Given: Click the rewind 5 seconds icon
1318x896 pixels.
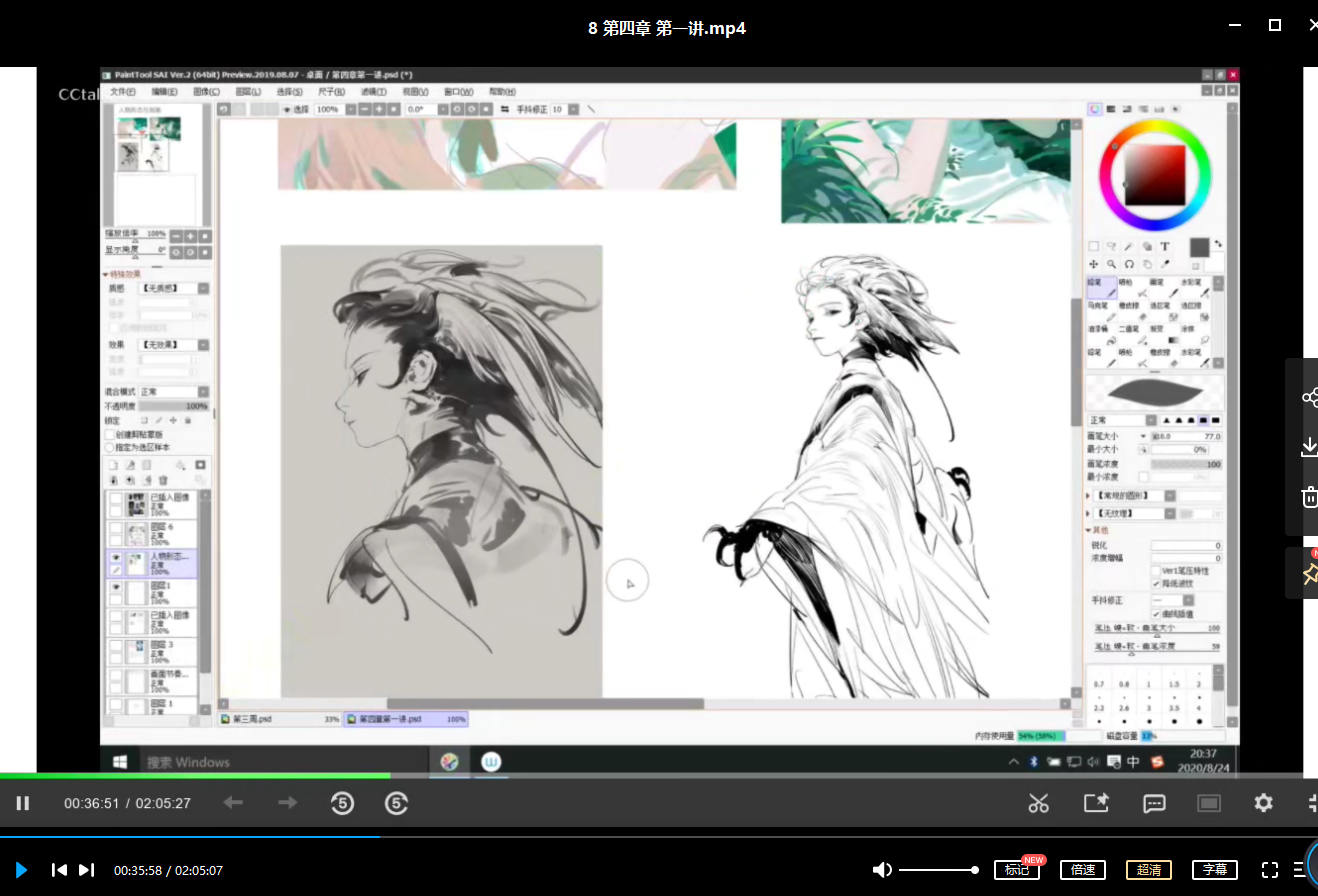Looking at the screenshot, I should (342, 803).
